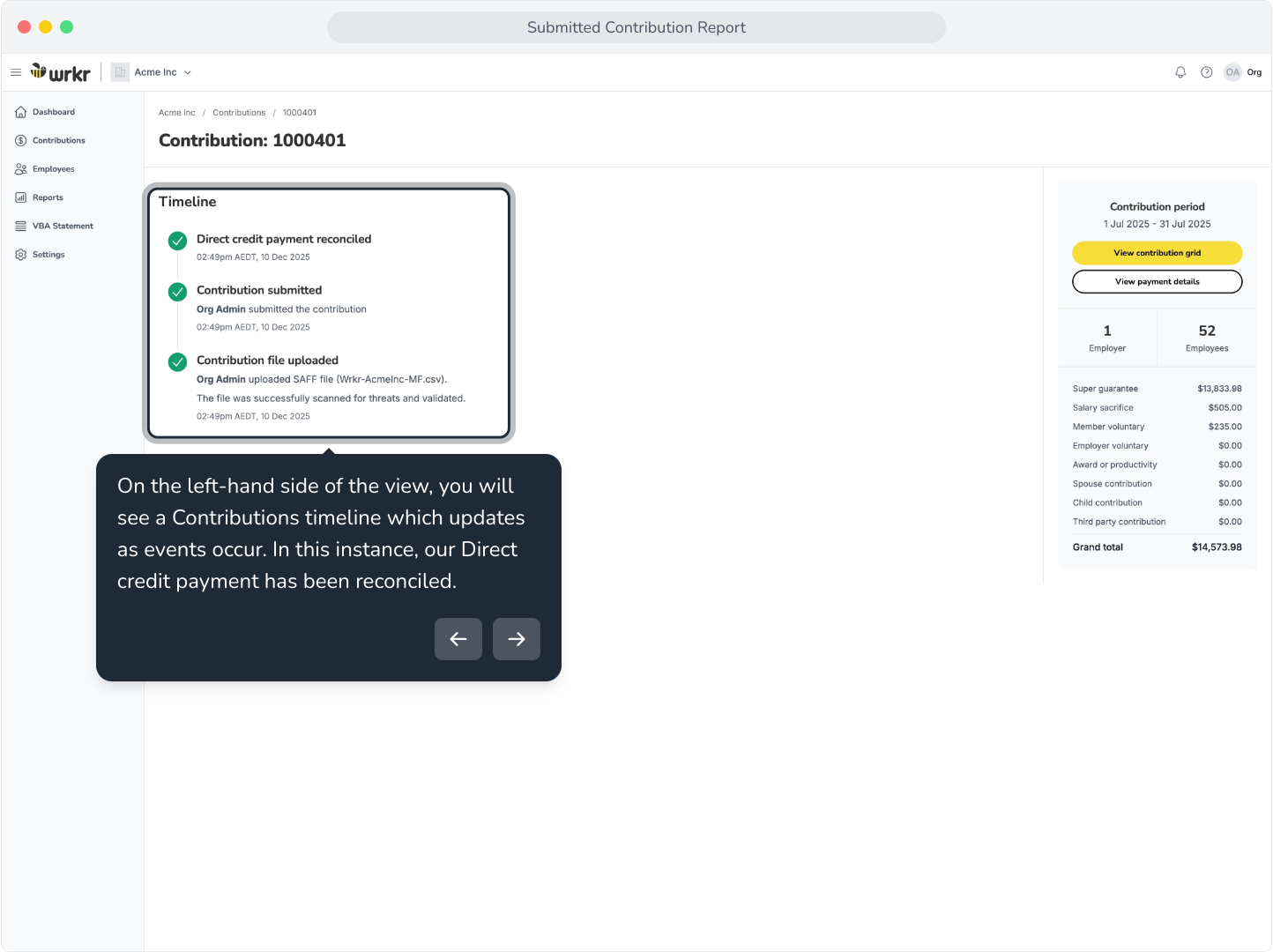Click the contribution period date range
The width and height of the screenshot is (1273, 952).
click(x=1157, y=224)
